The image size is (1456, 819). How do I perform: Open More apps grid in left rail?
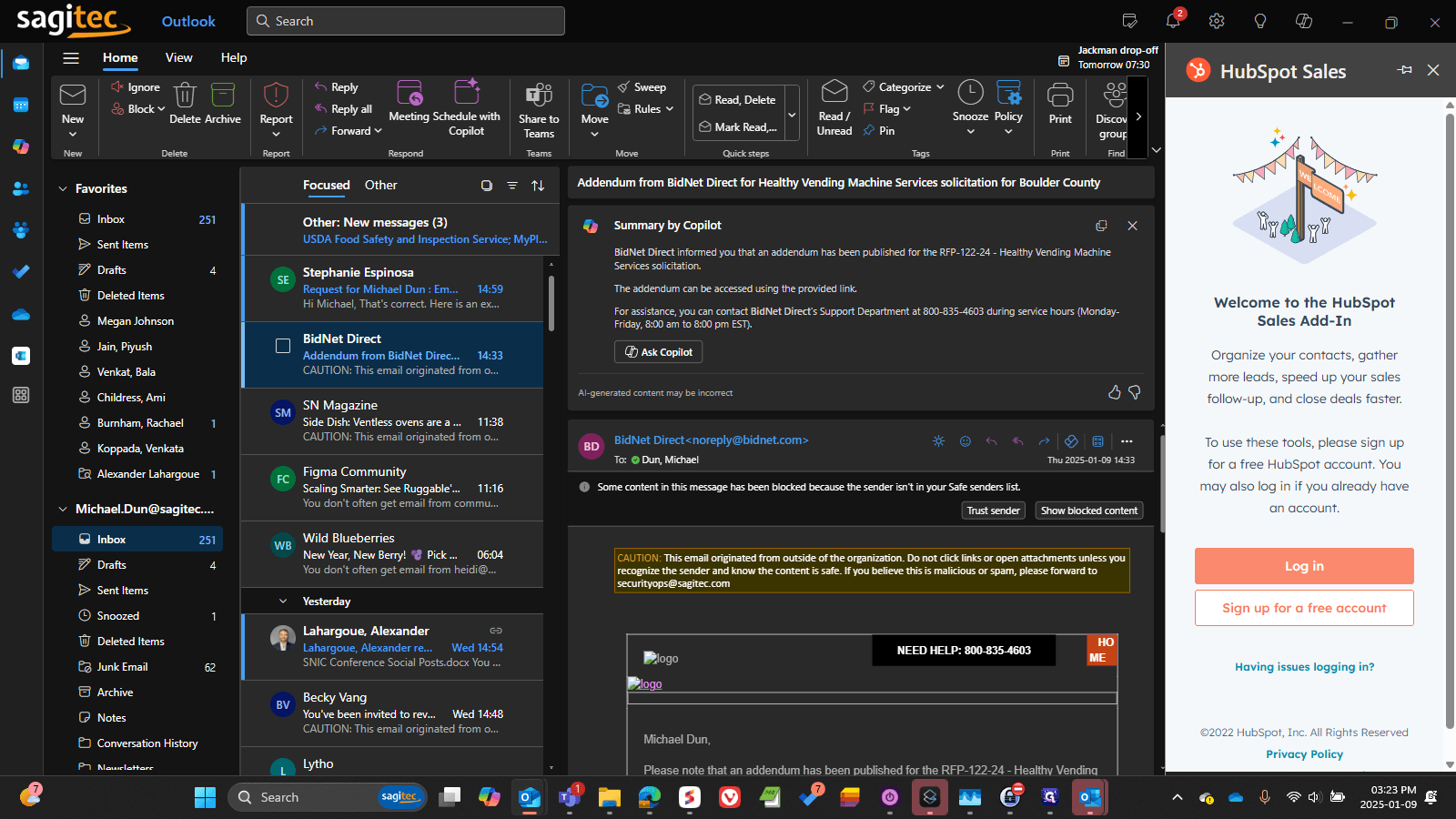click(x=21, y=395)
